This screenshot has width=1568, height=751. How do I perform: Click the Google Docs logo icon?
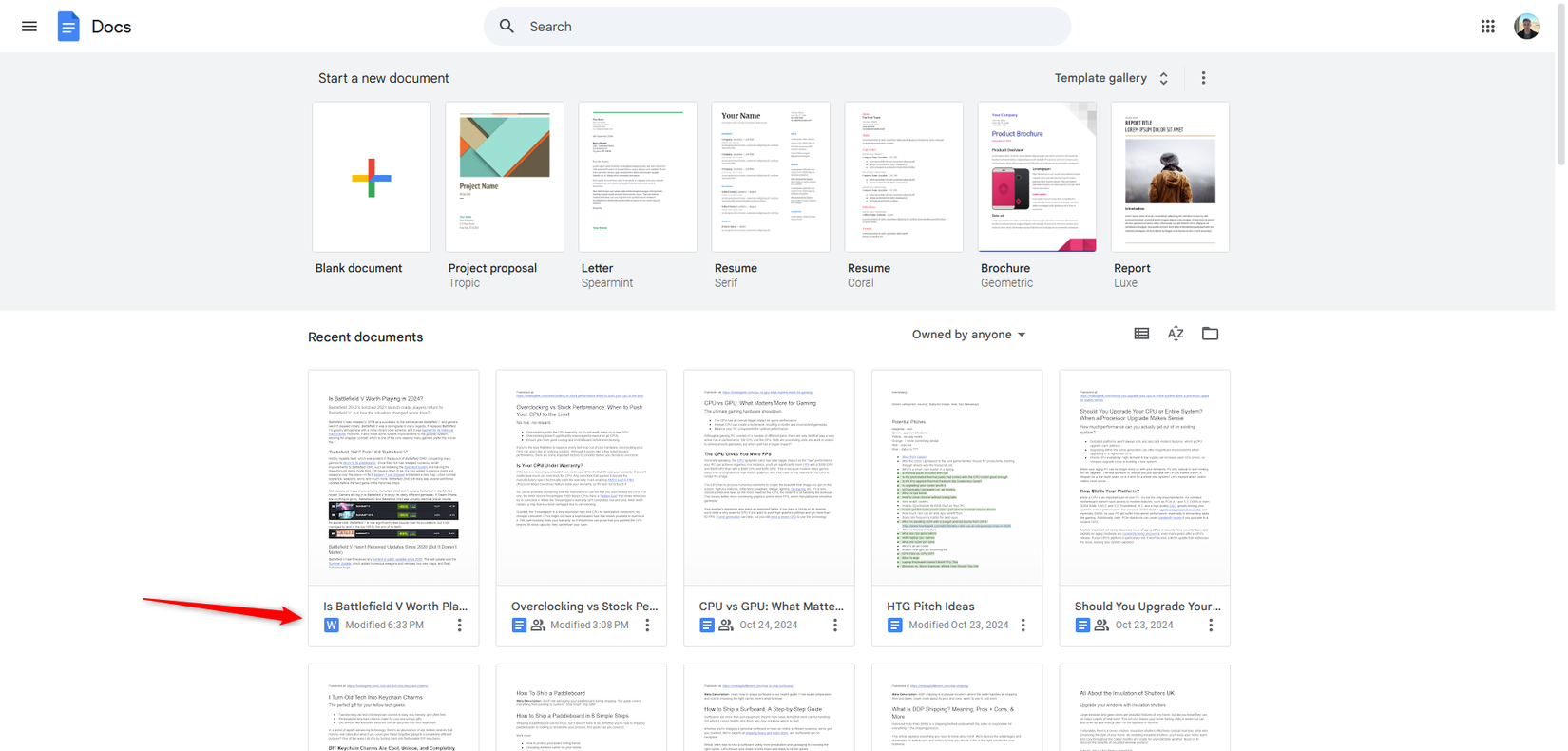tap(68, 27)
